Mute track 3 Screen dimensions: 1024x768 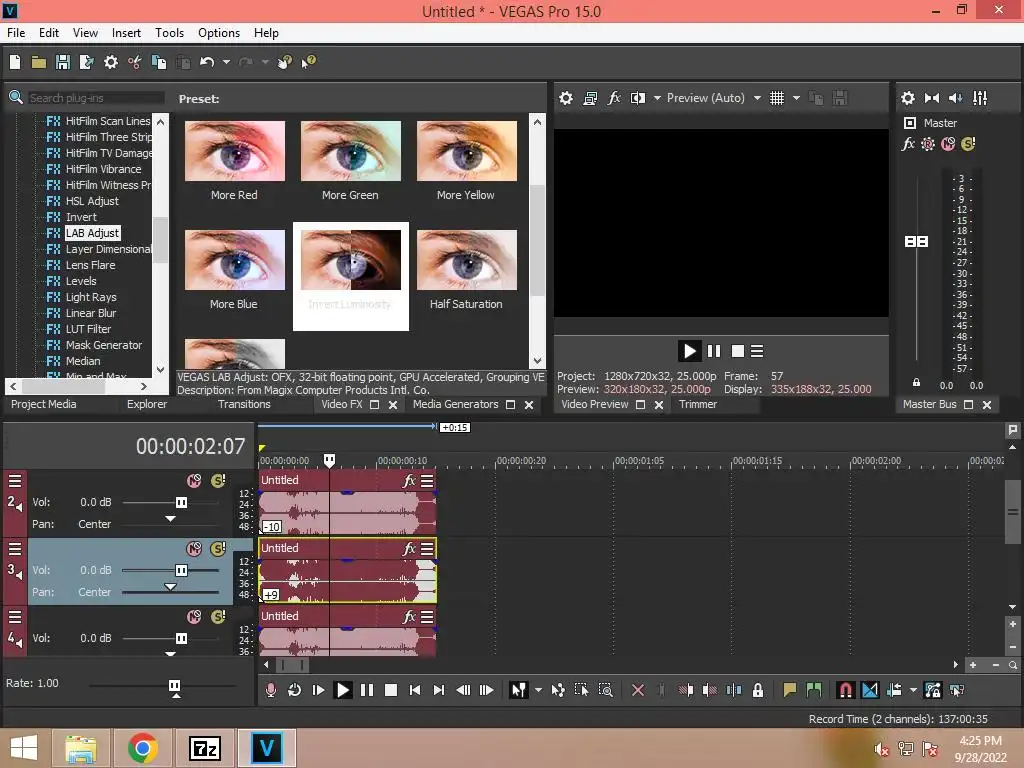pyautogui.click(x=194, y=549)
